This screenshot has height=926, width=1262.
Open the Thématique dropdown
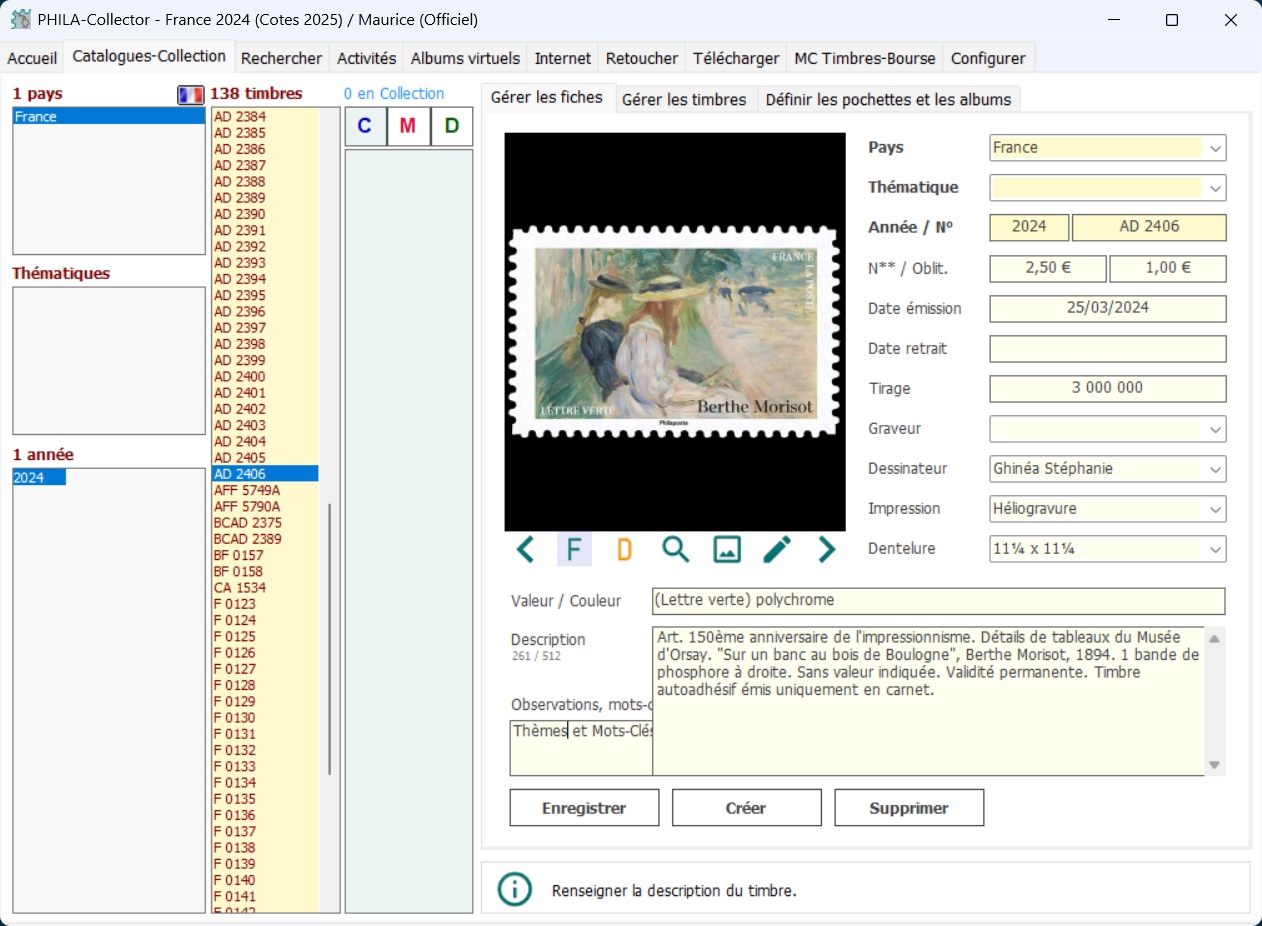tap(1215, 188)
